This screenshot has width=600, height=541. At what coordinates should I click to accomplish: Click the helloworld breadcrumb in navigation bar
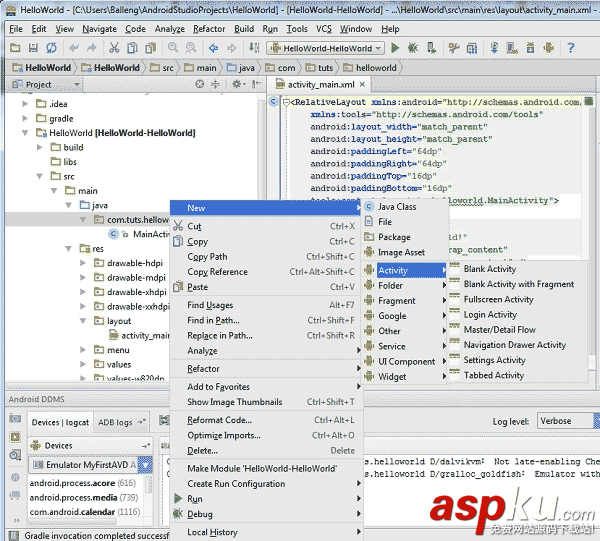coord(370,68)
